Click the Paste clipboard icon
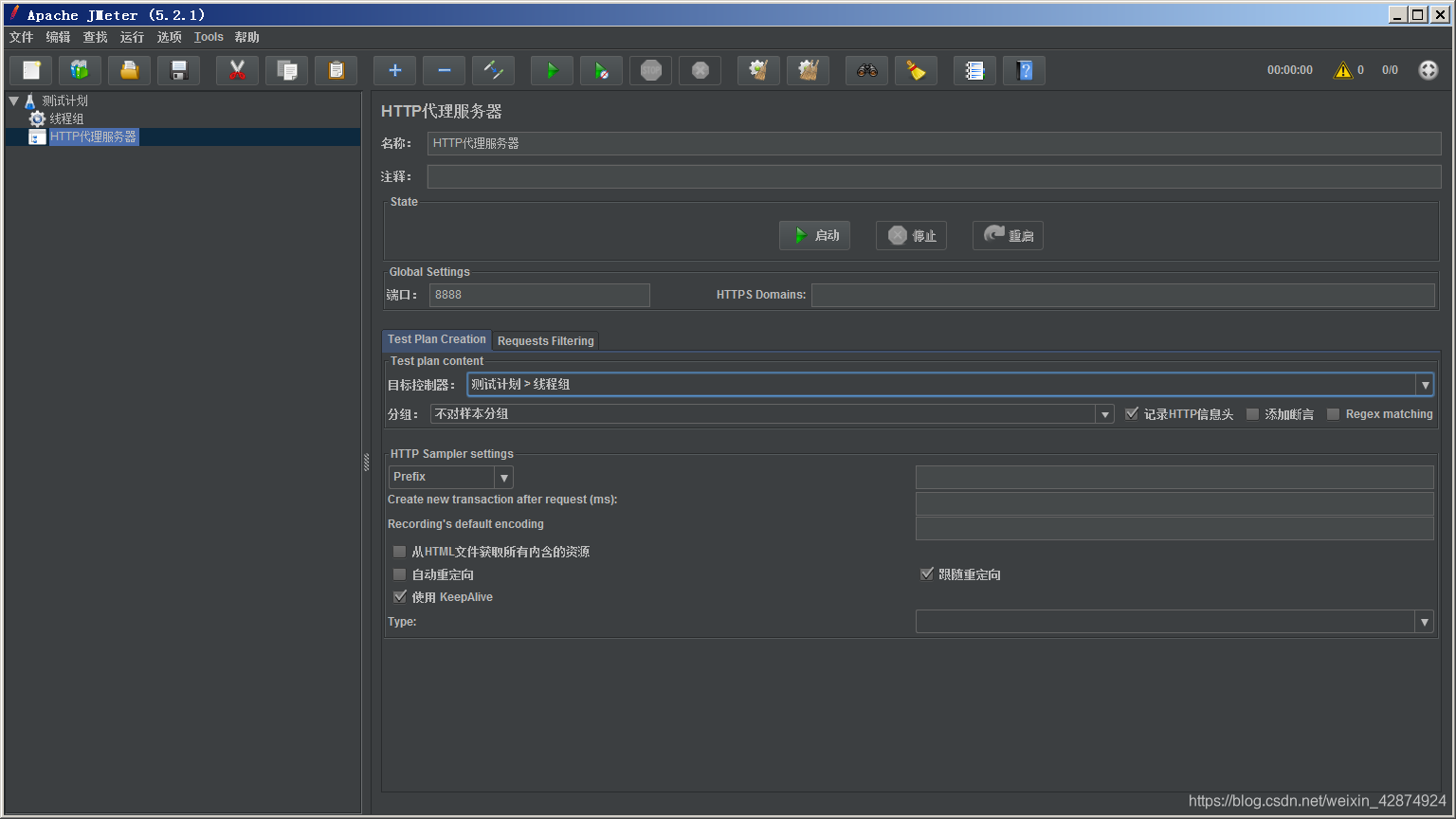Image resolution: width=1456 pixels, height=819 pixels. [336, 70]
